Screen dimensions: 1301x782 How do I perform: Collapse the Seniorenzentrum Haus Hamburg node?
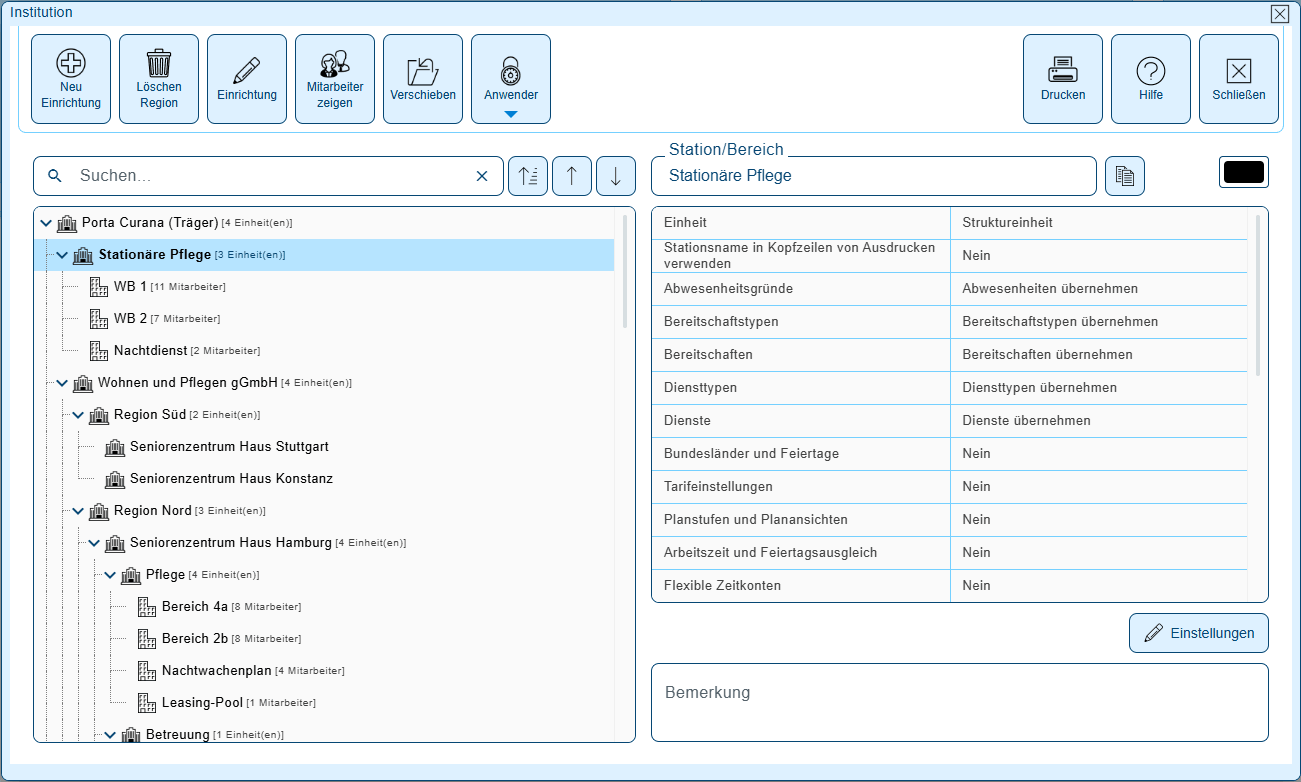click(94, 543)
